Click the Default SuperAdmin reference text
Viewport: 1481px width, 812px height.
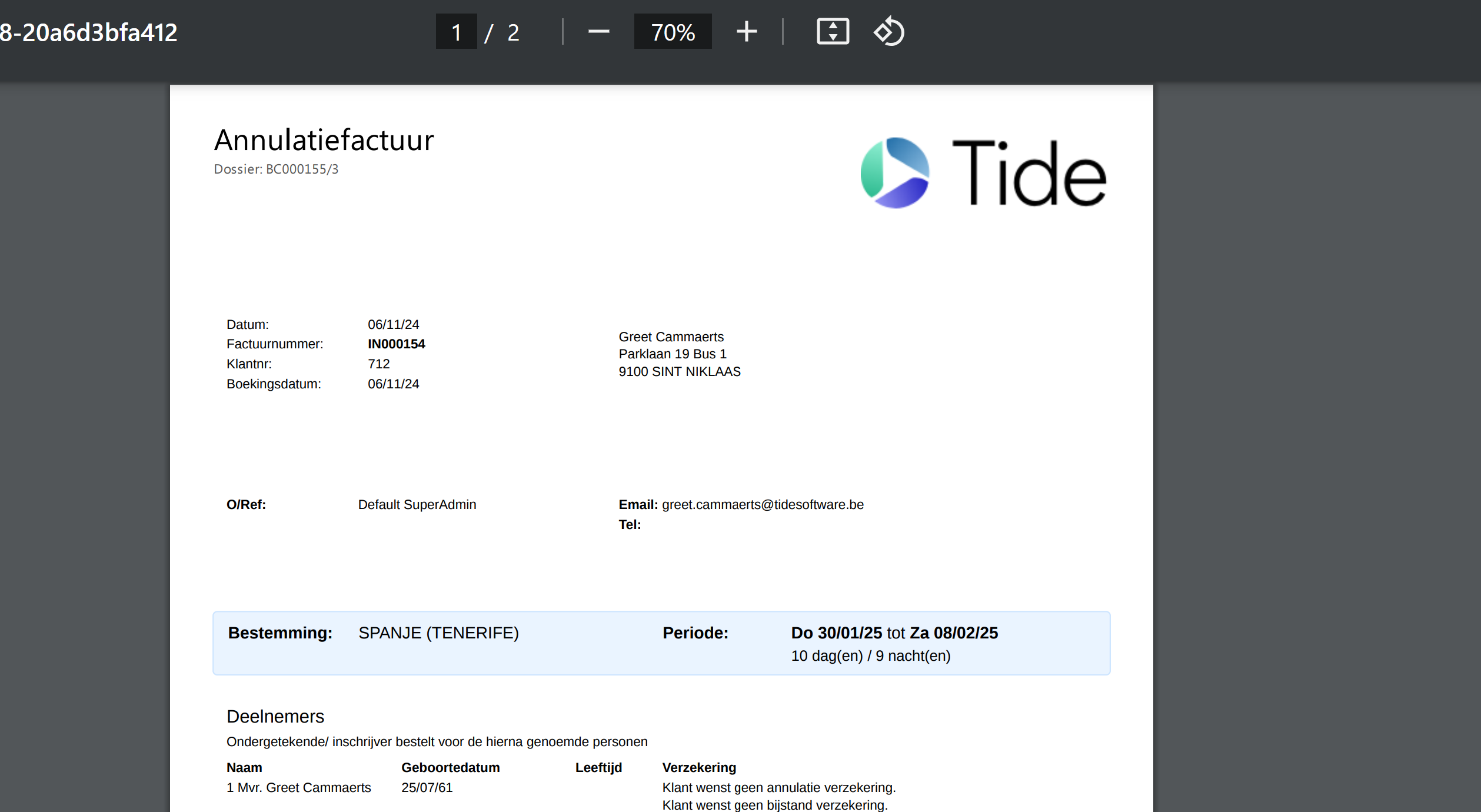point(417,505)
